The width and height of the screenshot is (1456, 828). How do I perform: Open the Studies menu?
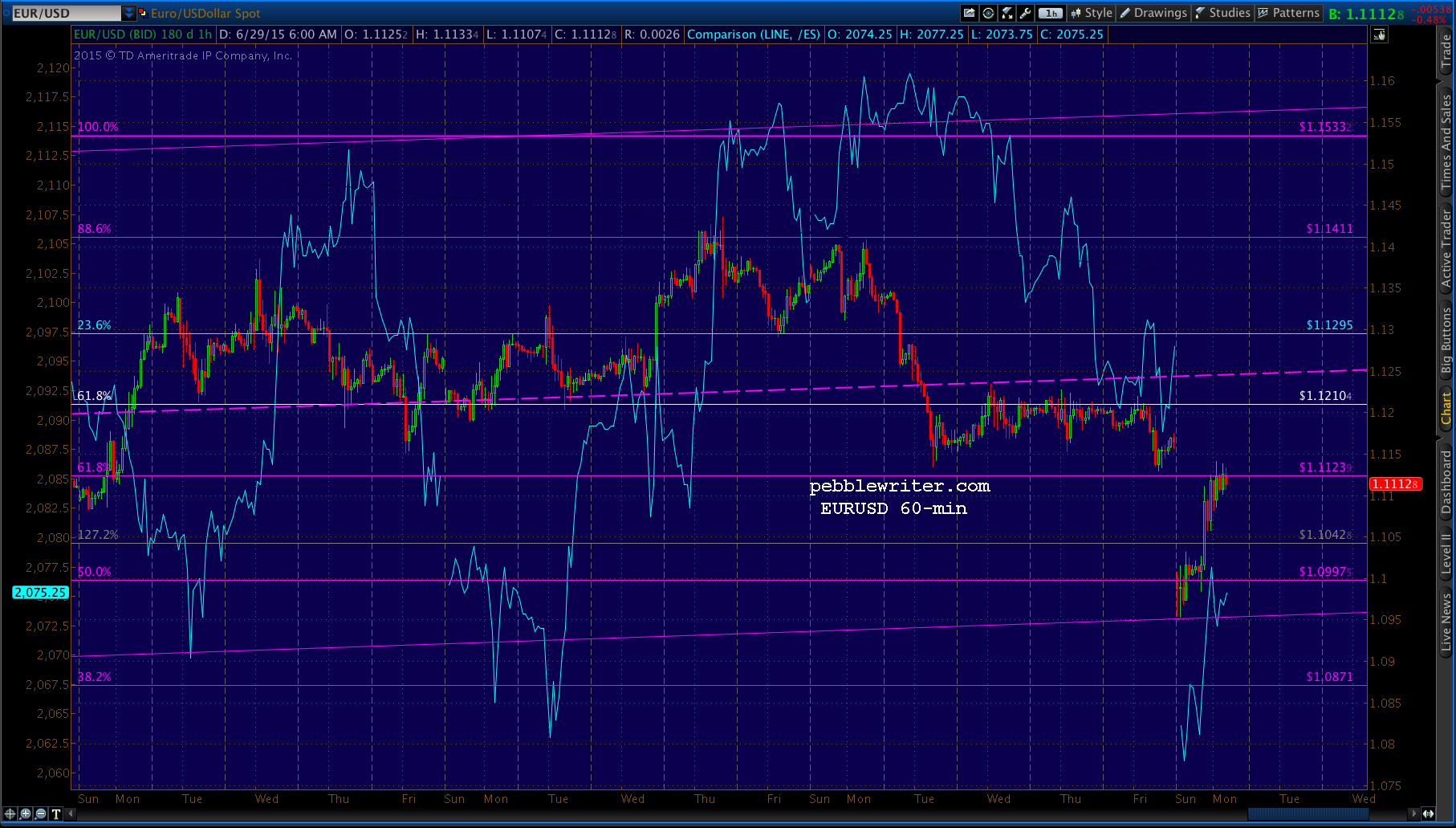pos(1222,13)
